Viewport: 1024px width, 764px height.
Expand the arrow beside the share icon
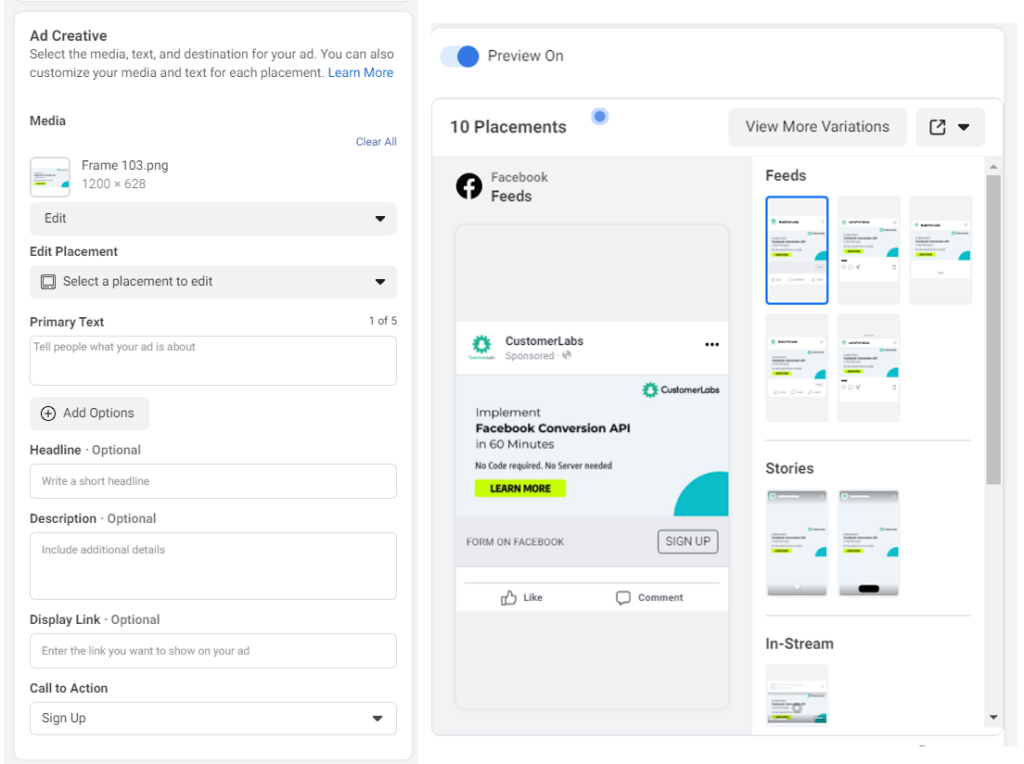coord(964,127)
